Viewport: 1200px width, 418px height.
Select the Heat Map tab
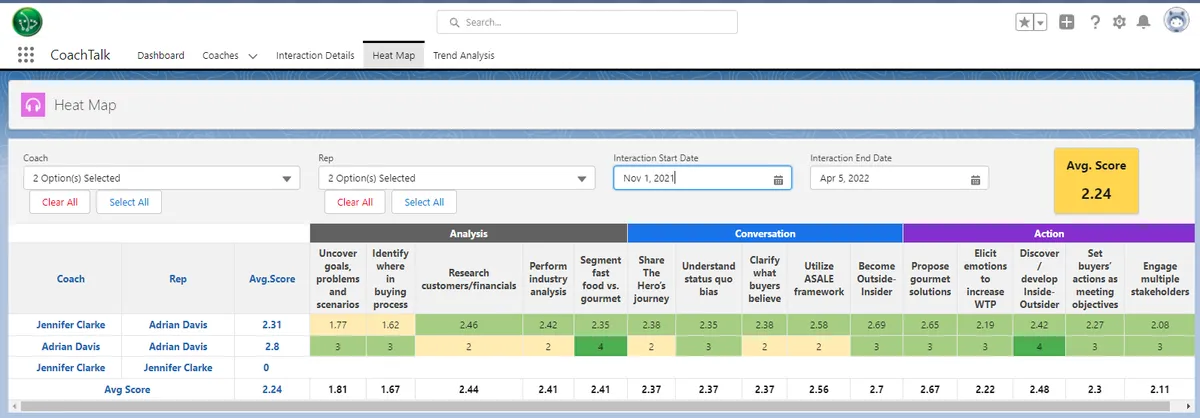coord(393,55)
